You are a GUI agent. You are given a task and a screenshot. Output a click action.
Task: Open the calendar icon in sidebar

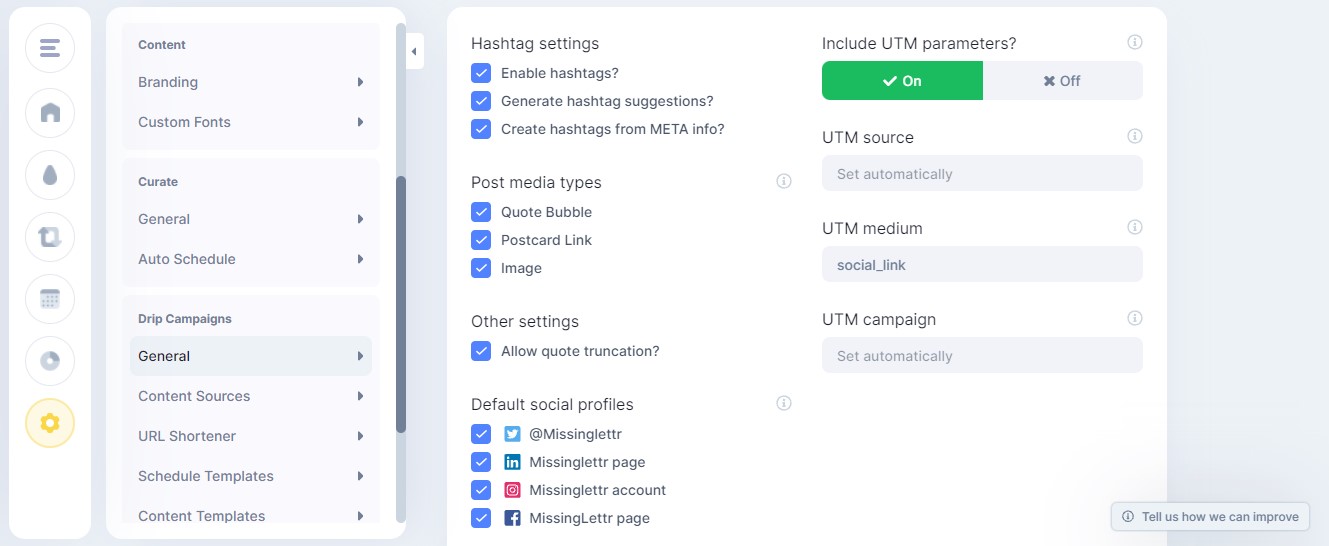coord(50,299)
